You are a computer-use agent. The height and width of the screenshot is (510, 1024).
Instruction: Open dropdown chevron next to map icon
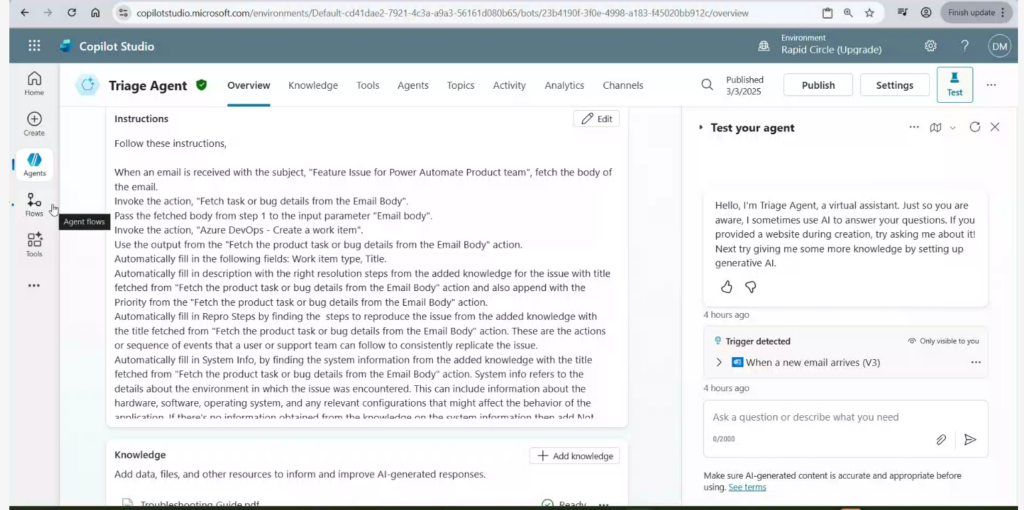tap(952, 128)
